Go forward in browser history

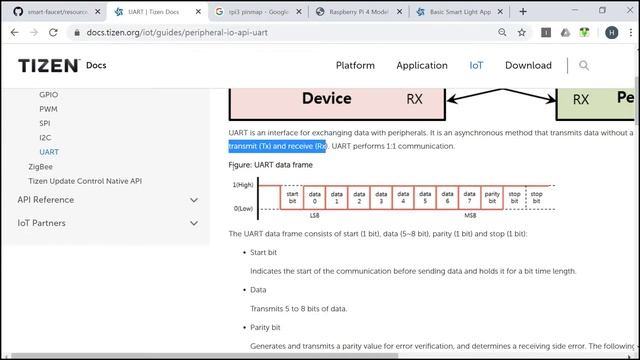point(34,32)
